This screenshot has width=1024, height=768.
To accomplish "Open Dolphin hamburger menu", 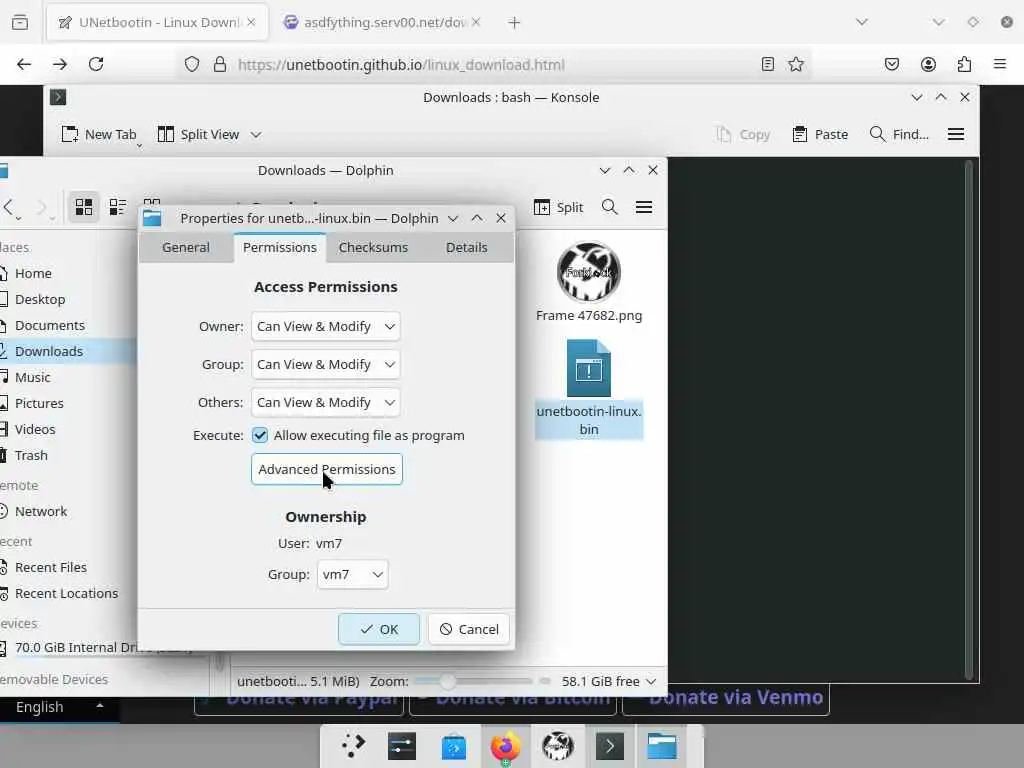I will (644, 207).
